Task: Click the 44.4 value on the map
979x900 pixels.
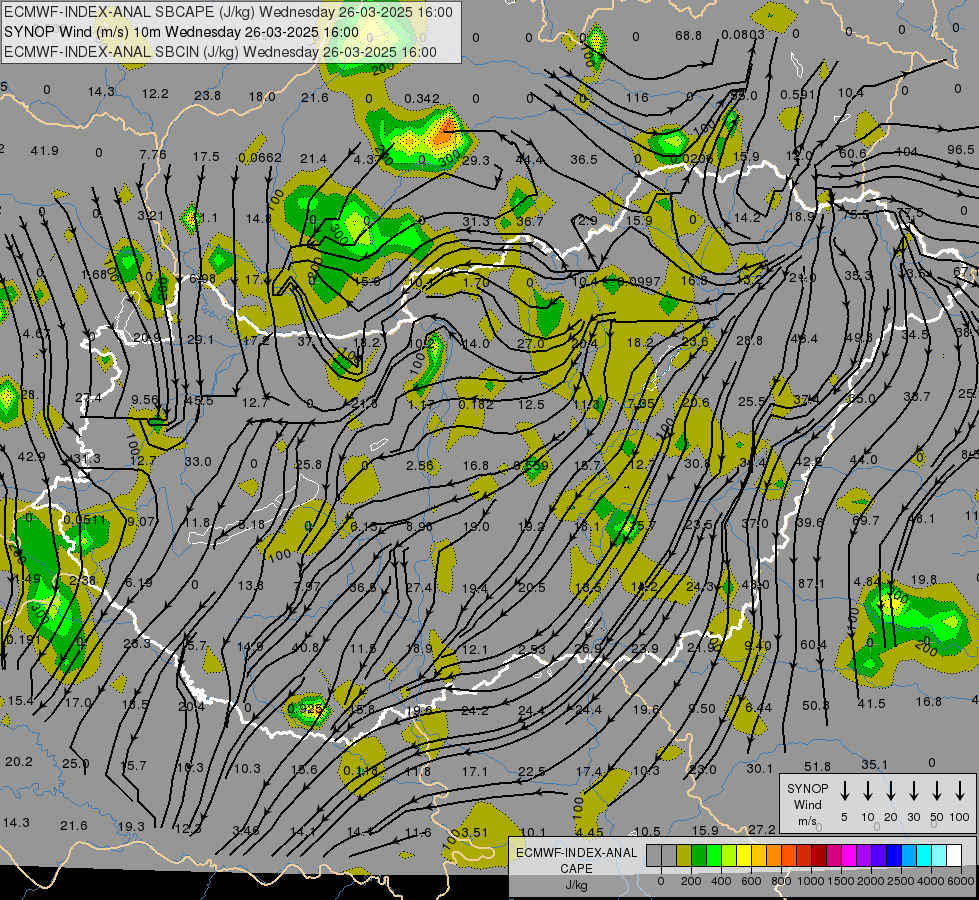Action: pos(529,160)
